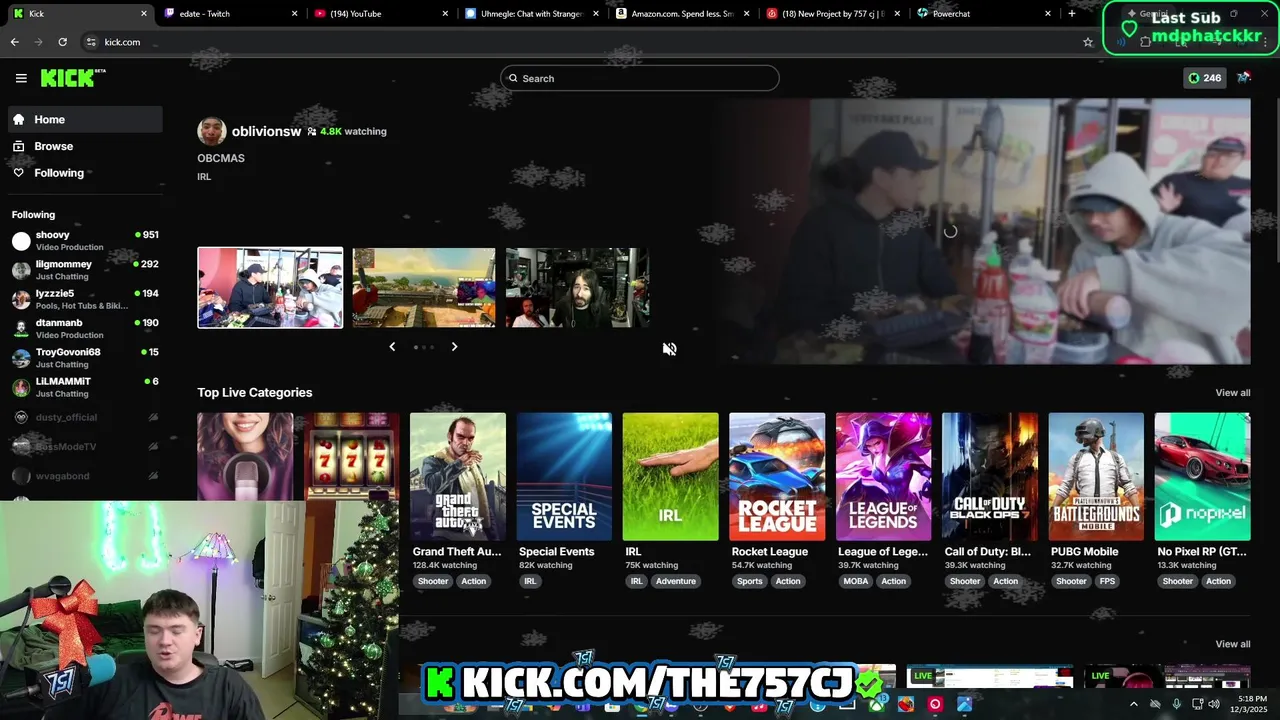
Task: Close the edate - Twitch tab
Action: coord(294,14)
